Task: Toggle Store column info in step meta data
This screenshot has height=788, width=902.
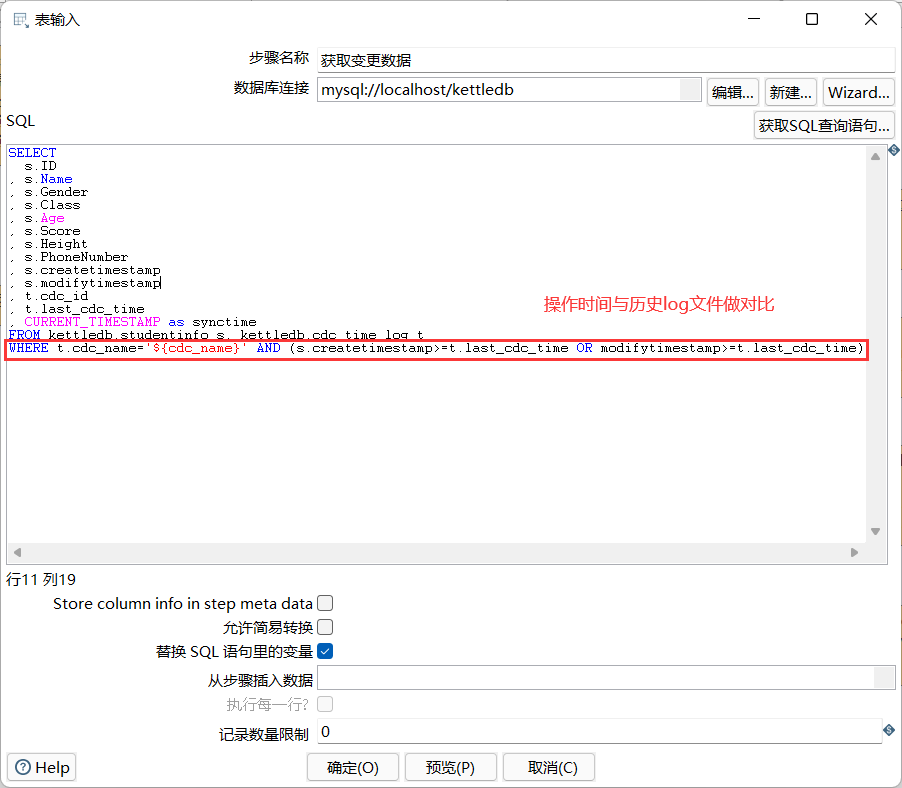Action: pos(325,603)
